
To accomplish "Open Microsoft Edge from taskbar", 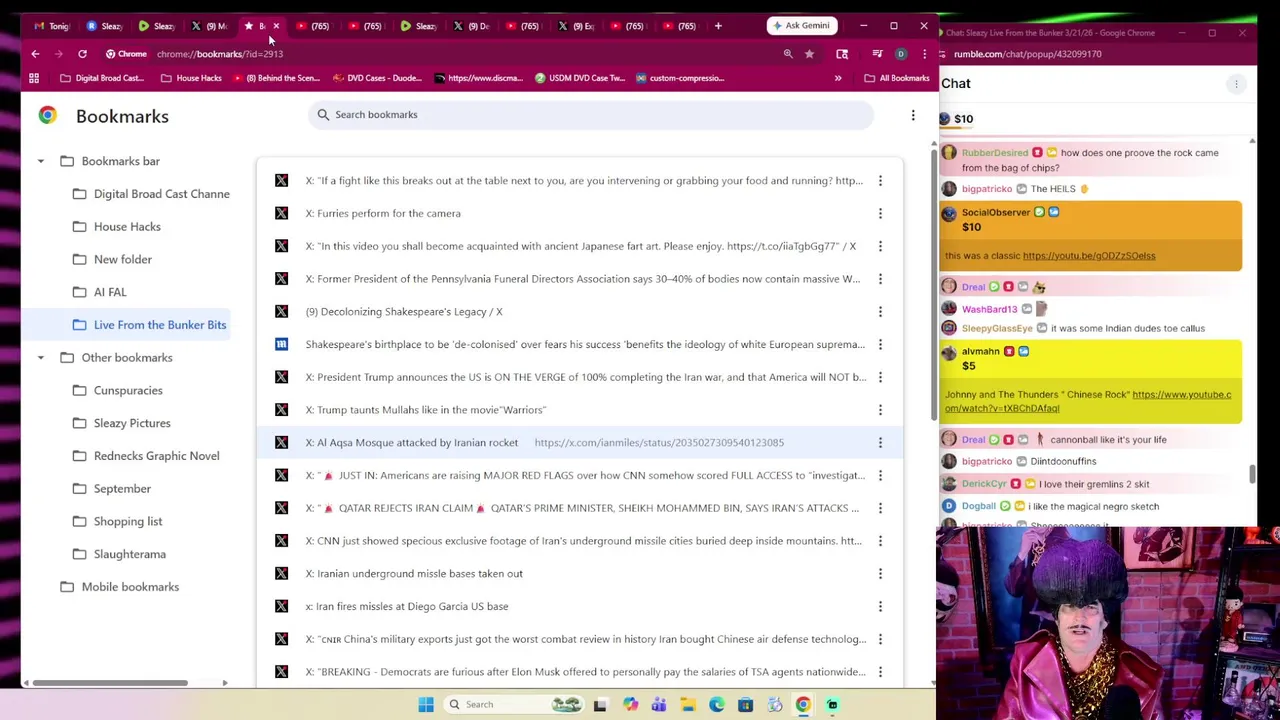I will 717,705.
